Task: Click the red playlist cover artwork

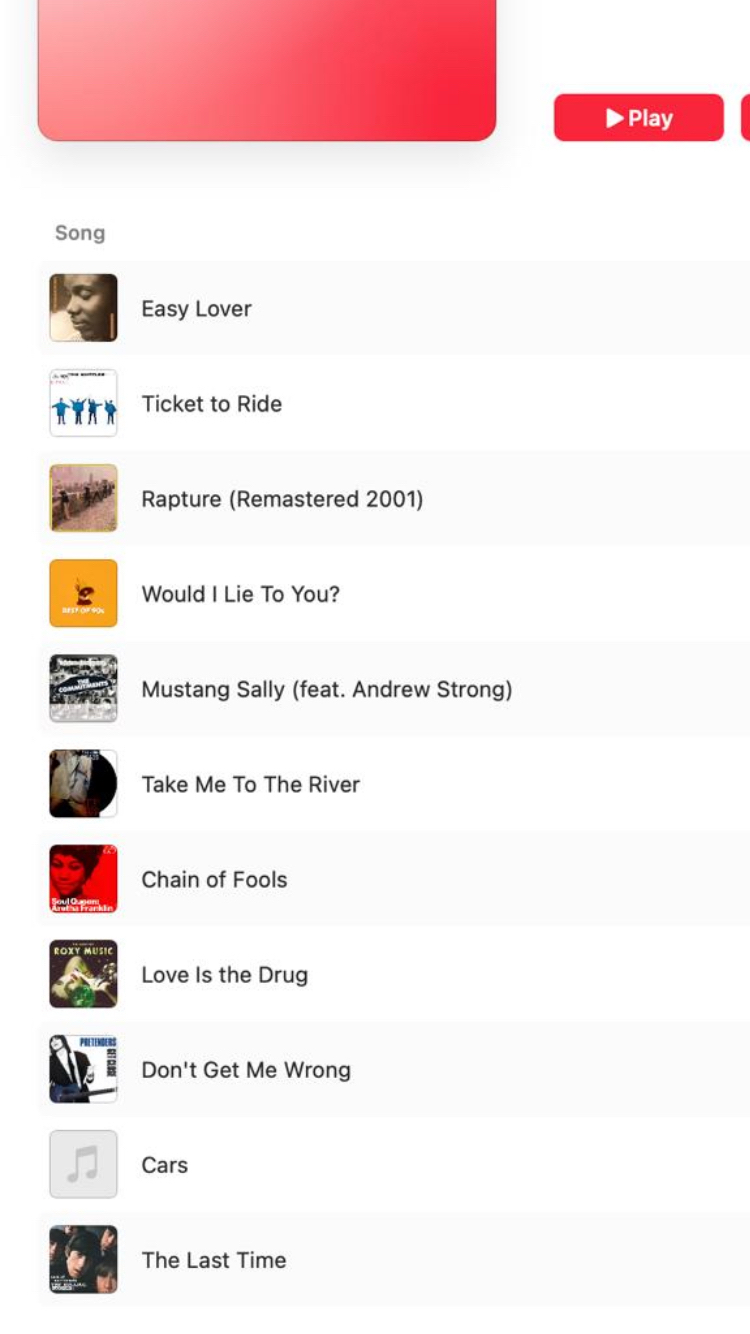Action: pyautogui.click(x=267, y=68)
